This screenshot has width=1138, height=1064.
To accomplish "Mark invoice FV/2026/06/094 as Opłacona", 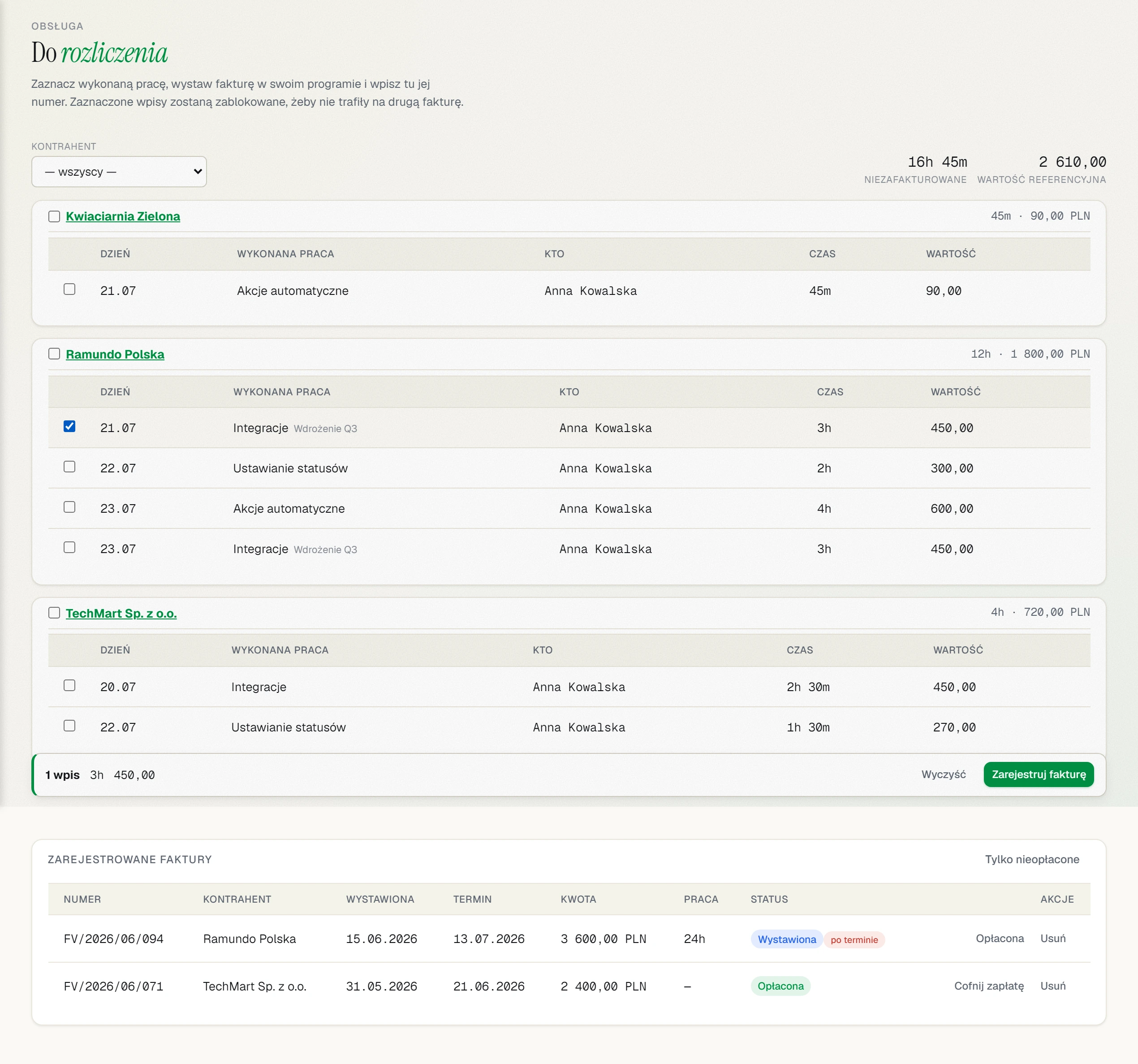I will [x=1000, y=938].
